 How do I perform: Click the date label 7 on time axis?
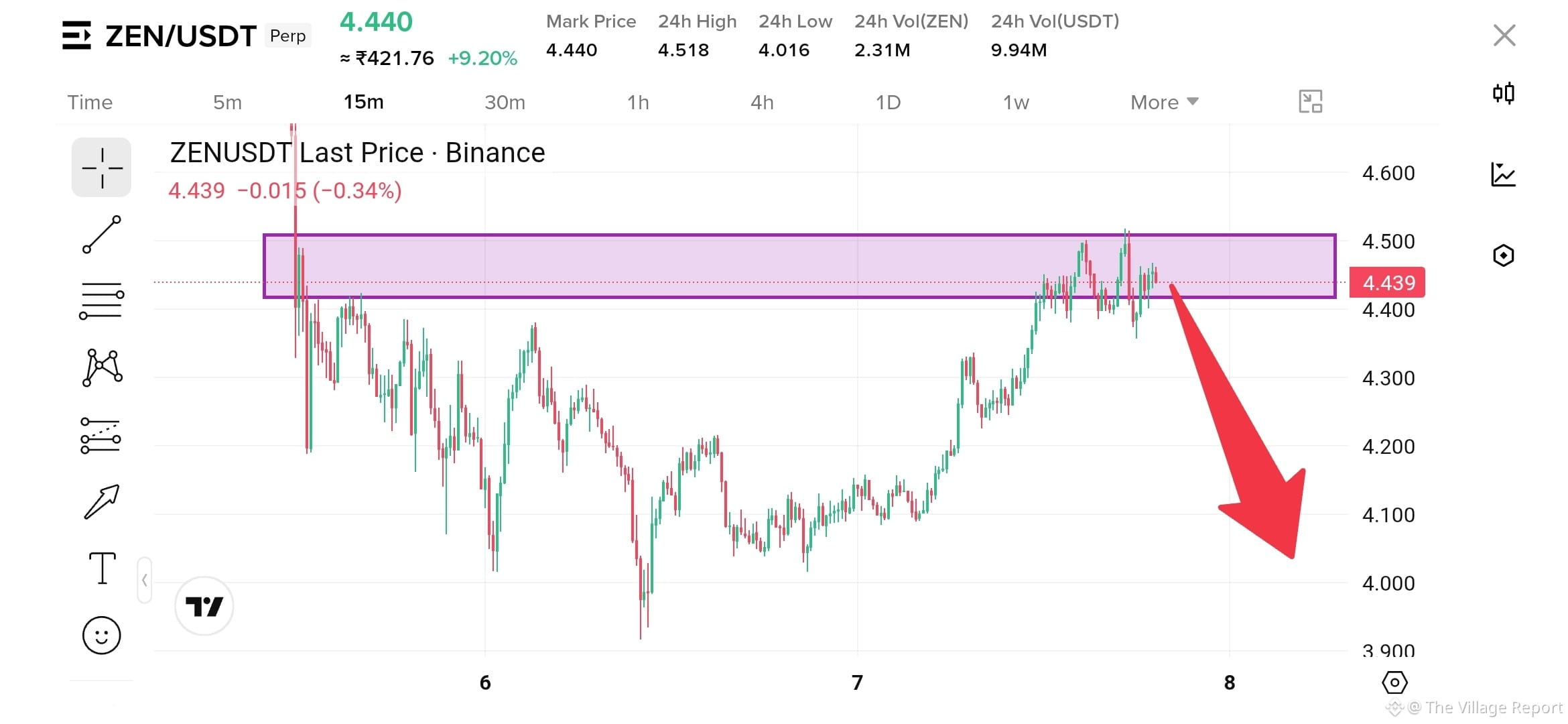coord(857,682)
